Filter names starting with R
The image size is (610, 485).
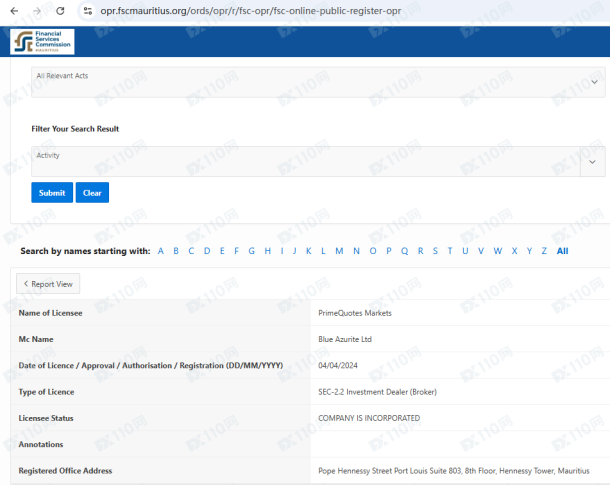tap(421, 251)
